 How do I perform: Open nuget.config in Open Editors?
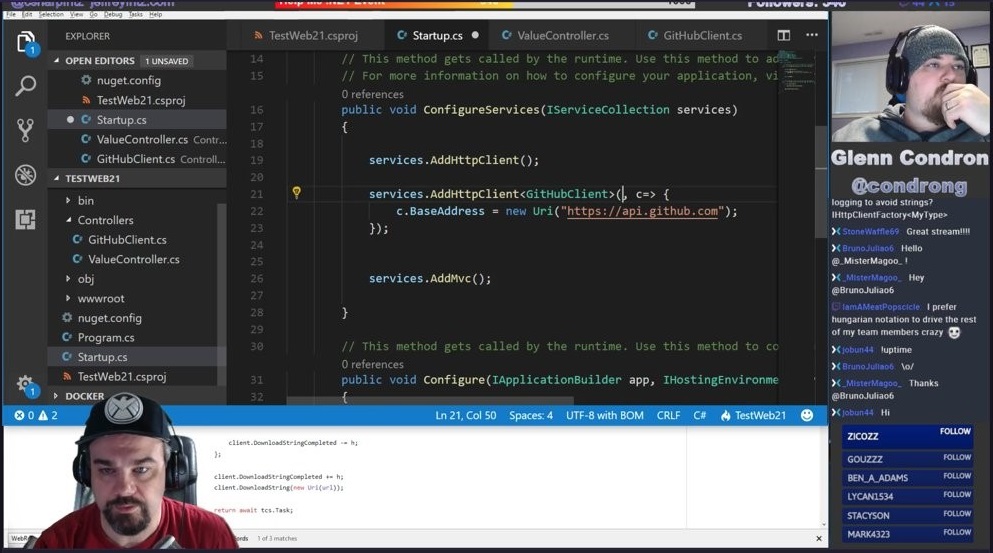click(137, 80)
